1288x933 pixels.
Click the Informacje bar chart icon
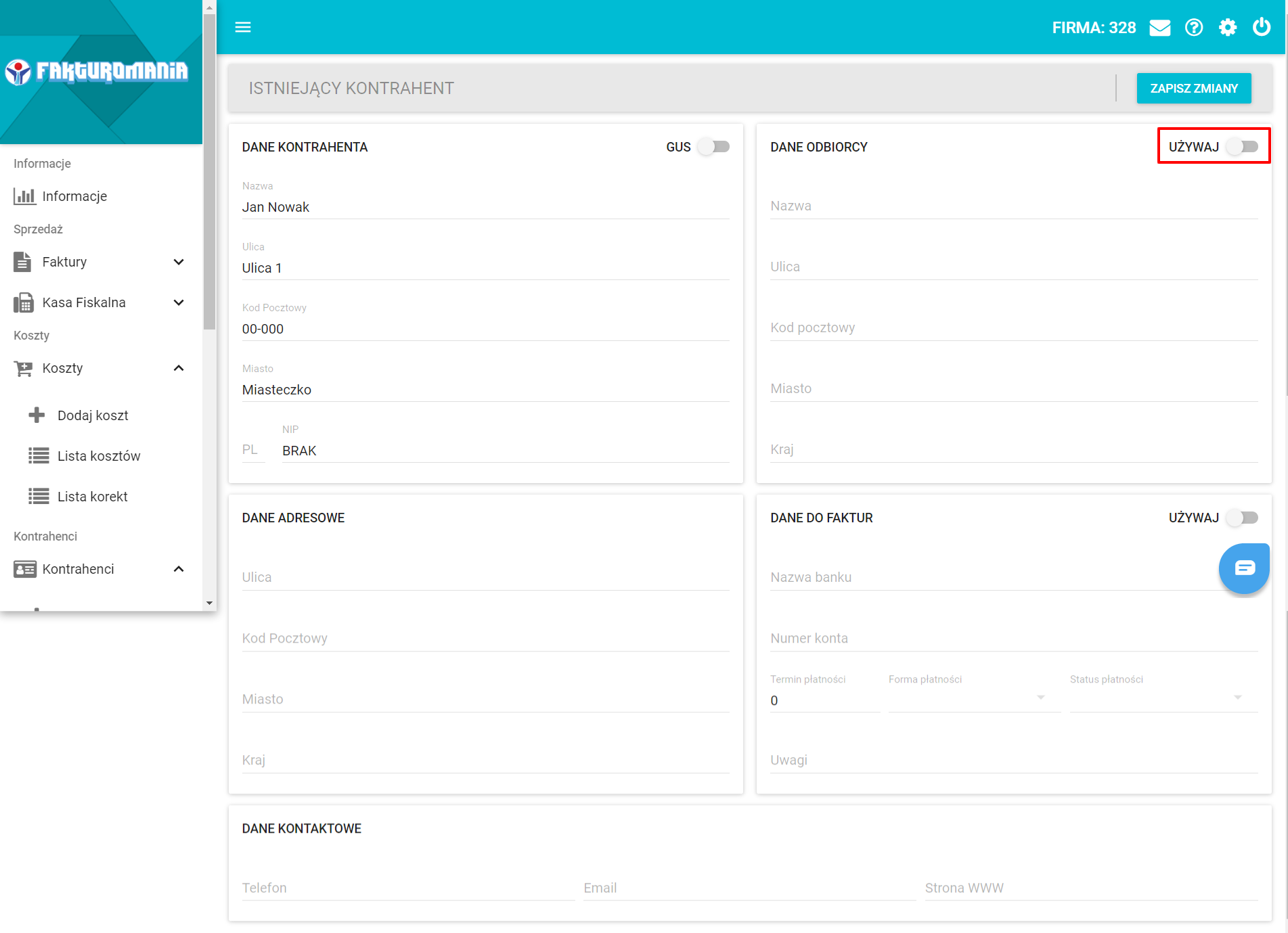24,196
